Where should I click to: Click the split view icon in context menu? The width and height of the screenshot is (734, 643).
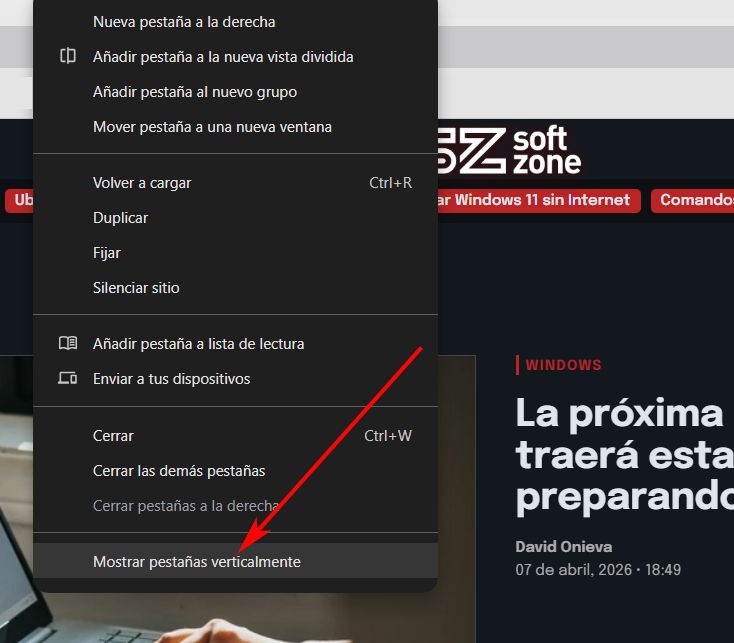pyautogui.click(x=68, y=56)
